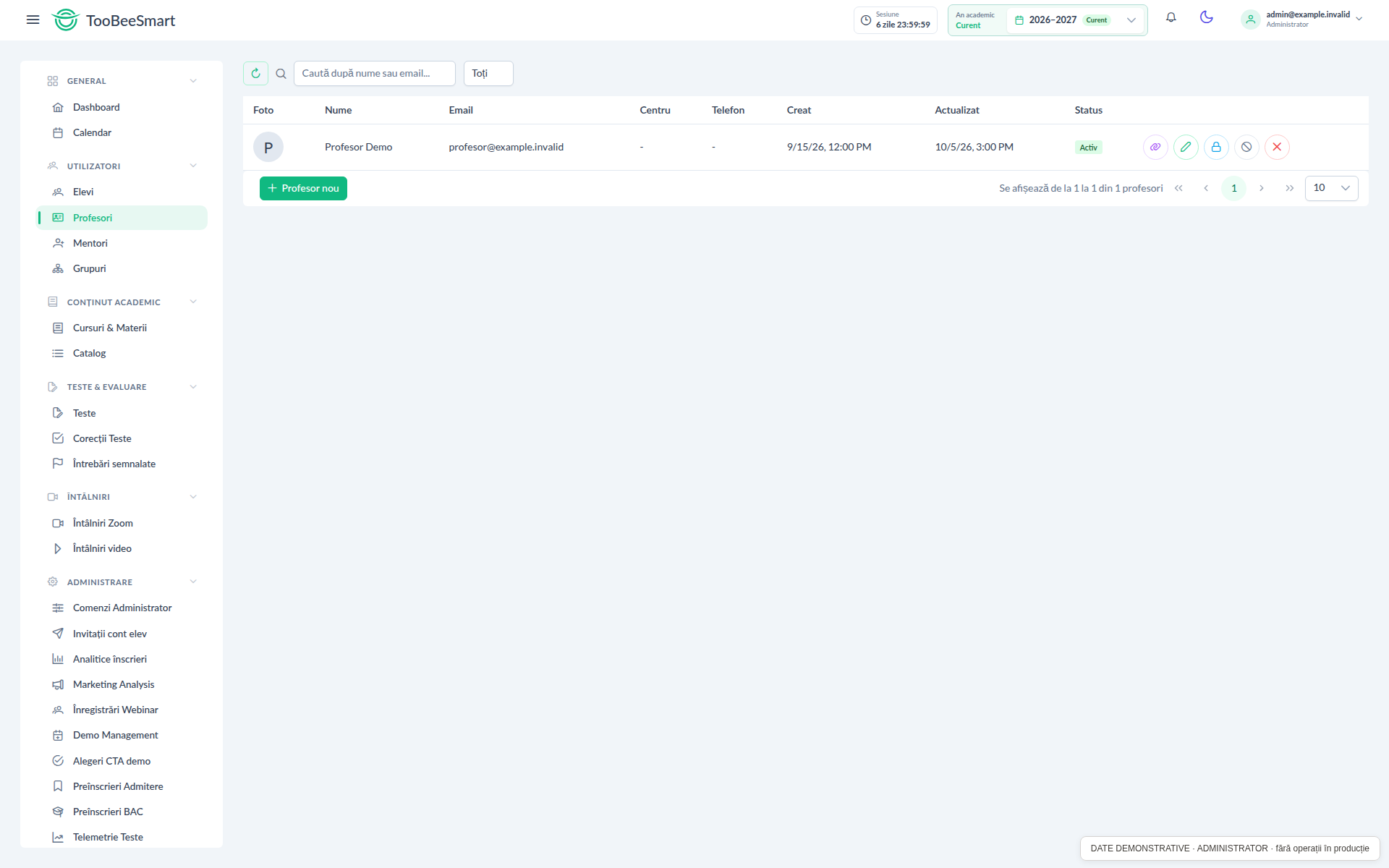
Task: Click the TooBeeSmart logo
Action: click(114, 20)
